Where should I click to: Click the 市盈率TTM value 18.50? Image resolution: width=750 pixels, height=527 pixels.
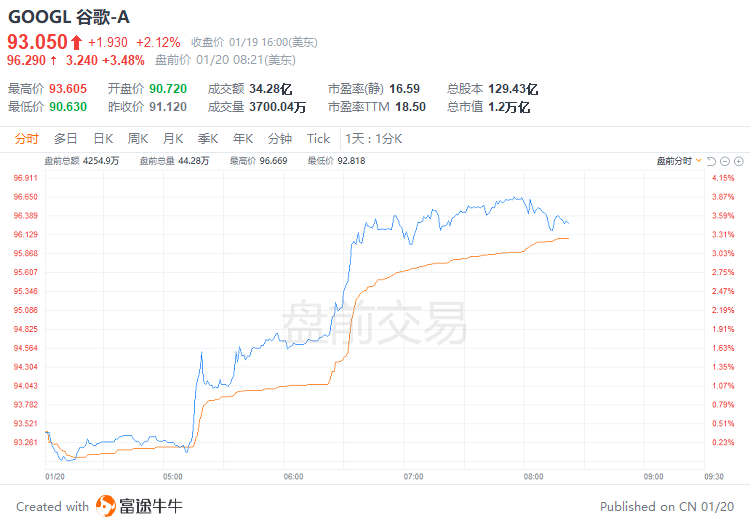[410, 107]
